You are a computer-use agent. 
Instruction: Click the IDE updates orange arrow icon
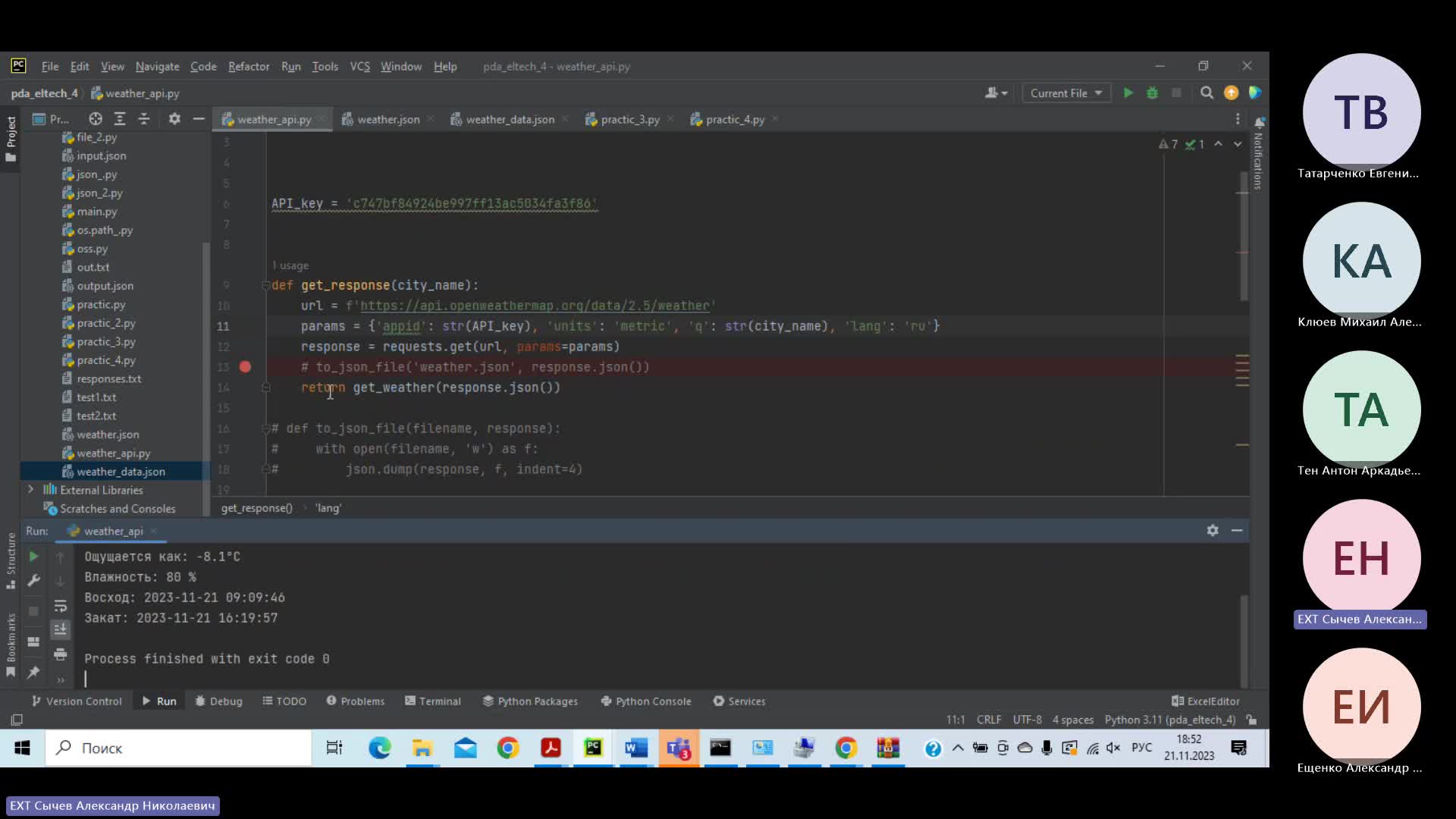1231,93
